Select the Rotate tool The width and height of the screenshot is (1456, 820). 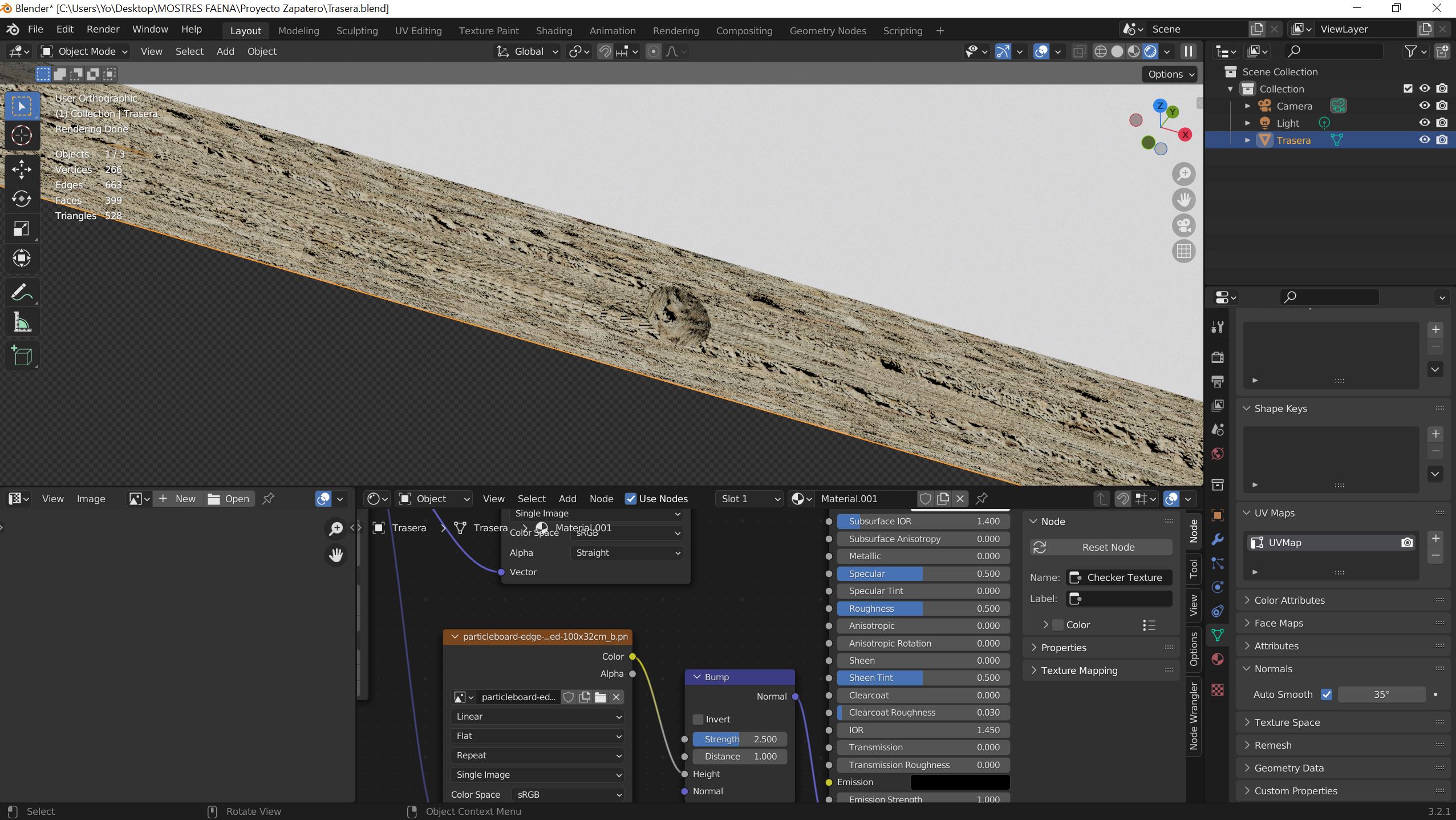click(x=22, y=199)
